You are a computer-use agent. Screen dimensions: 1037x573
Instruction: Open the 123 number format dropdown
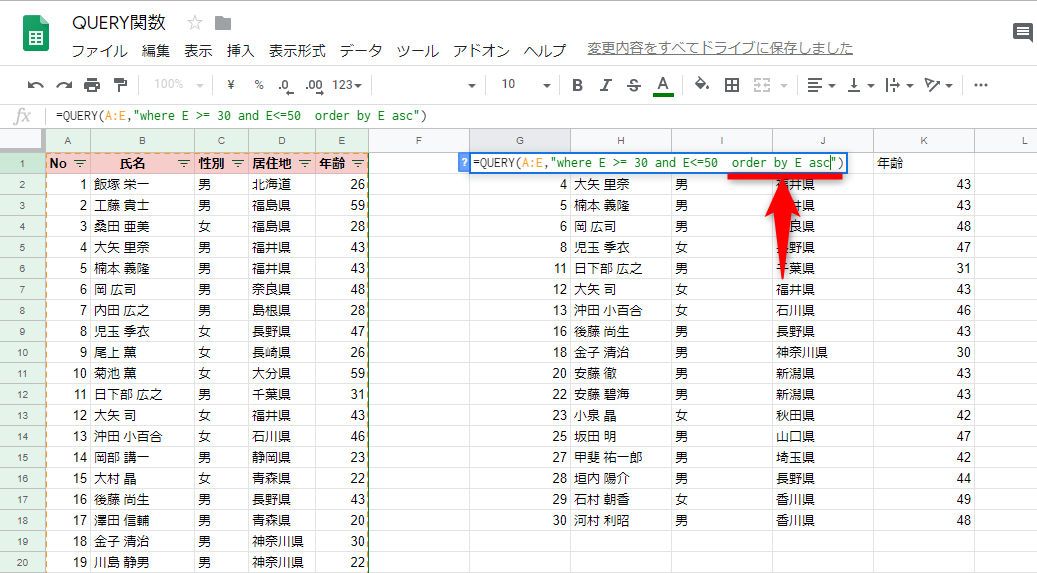[x=347, y=85]
